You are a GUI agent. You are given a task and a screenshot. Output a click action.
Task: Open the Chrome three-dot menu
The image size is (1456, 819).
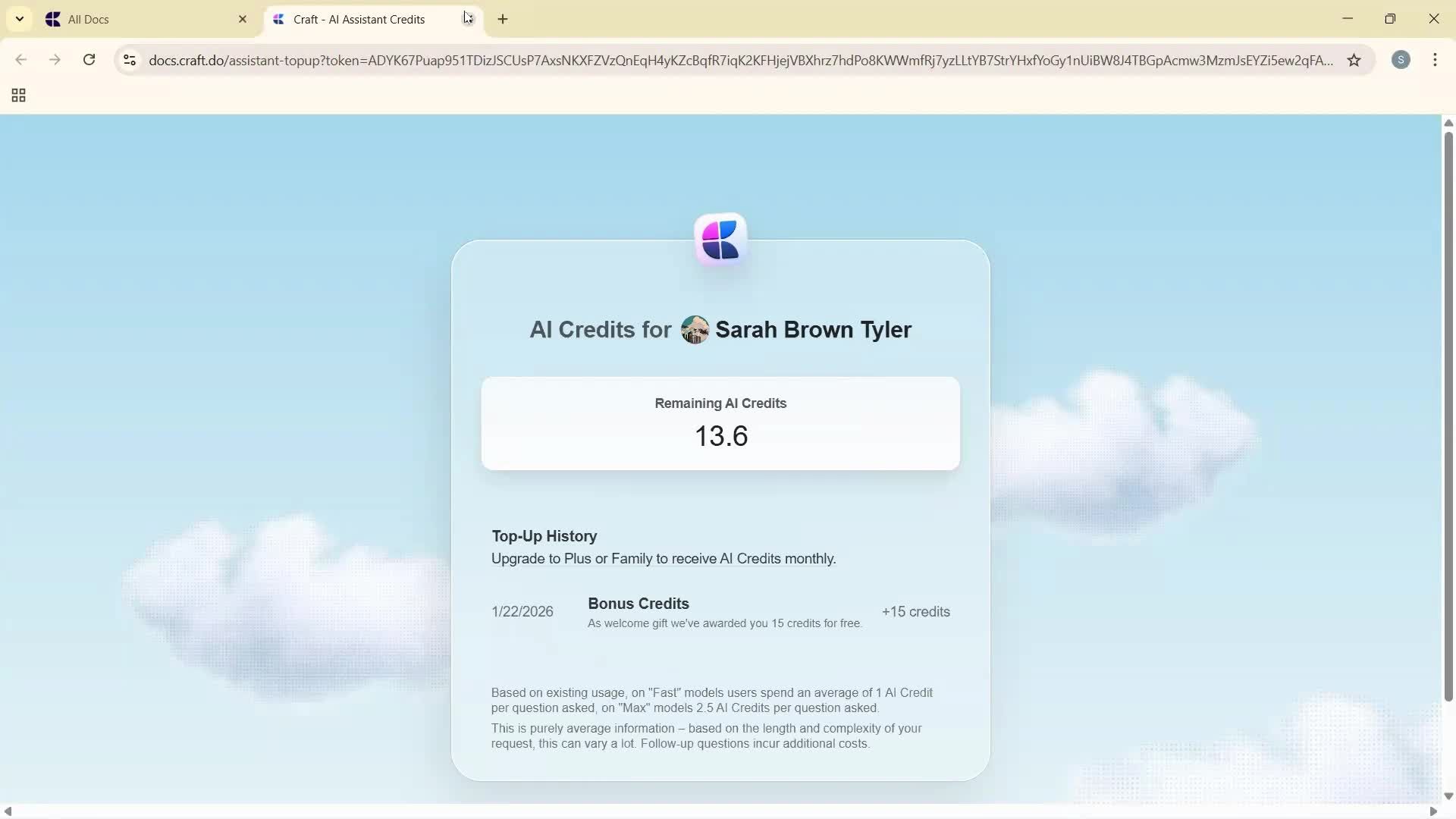[x=1436, y=60]
